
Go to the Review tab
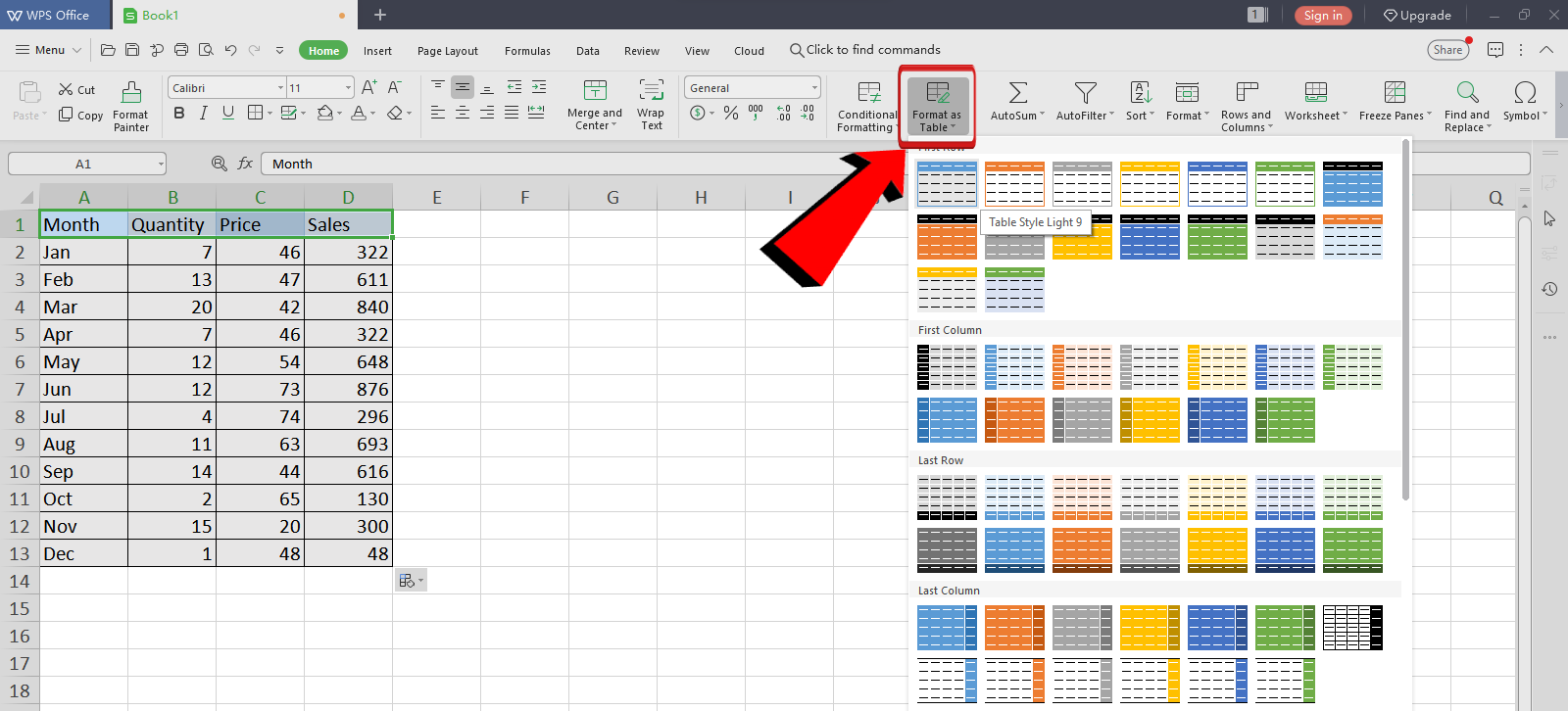pos(642,51)
